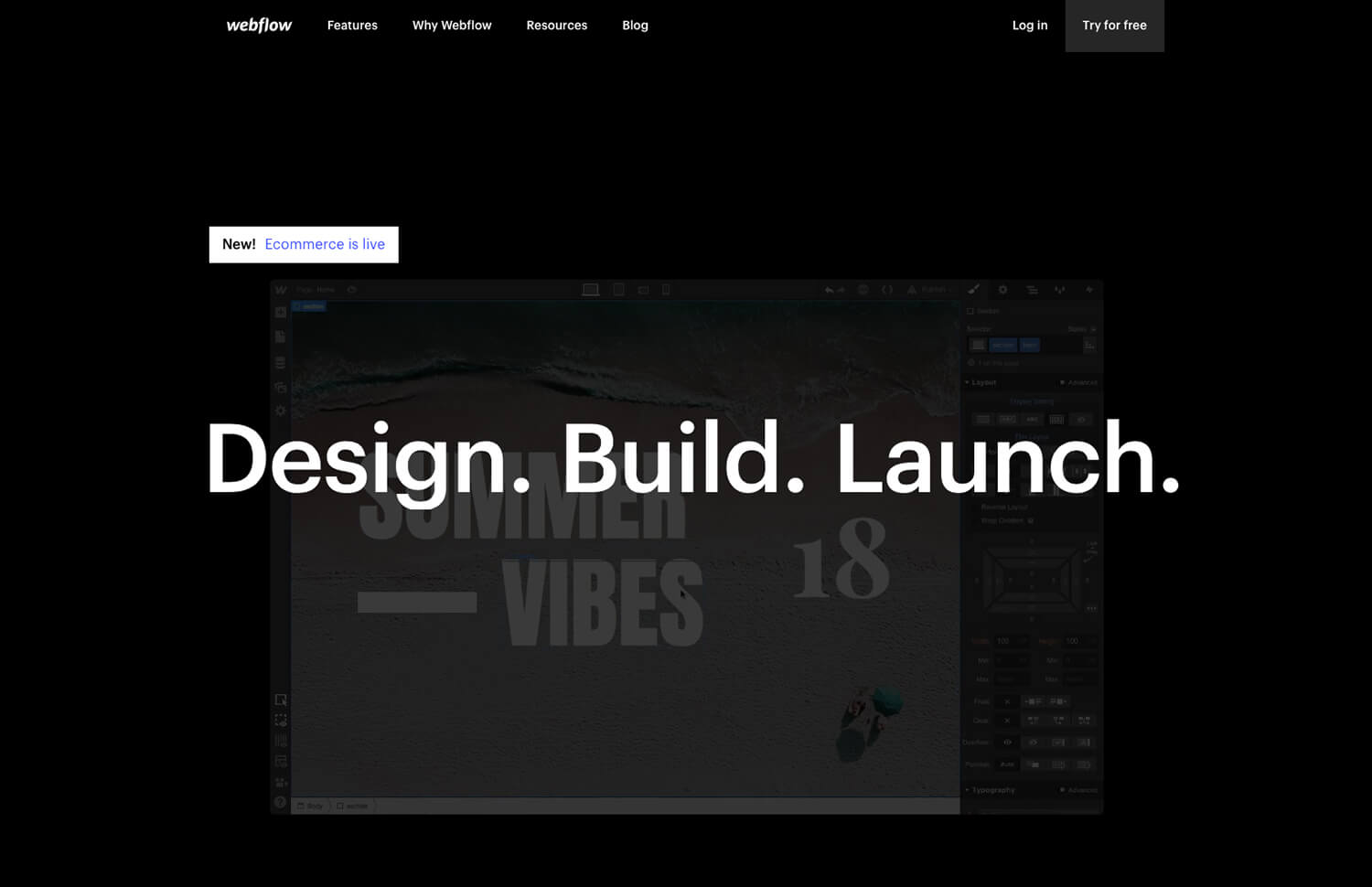Open the Add elements icon in the Designer sidebar
Image resolution: width=1372 pixels, height=887 pixels.
click(281, 313)
